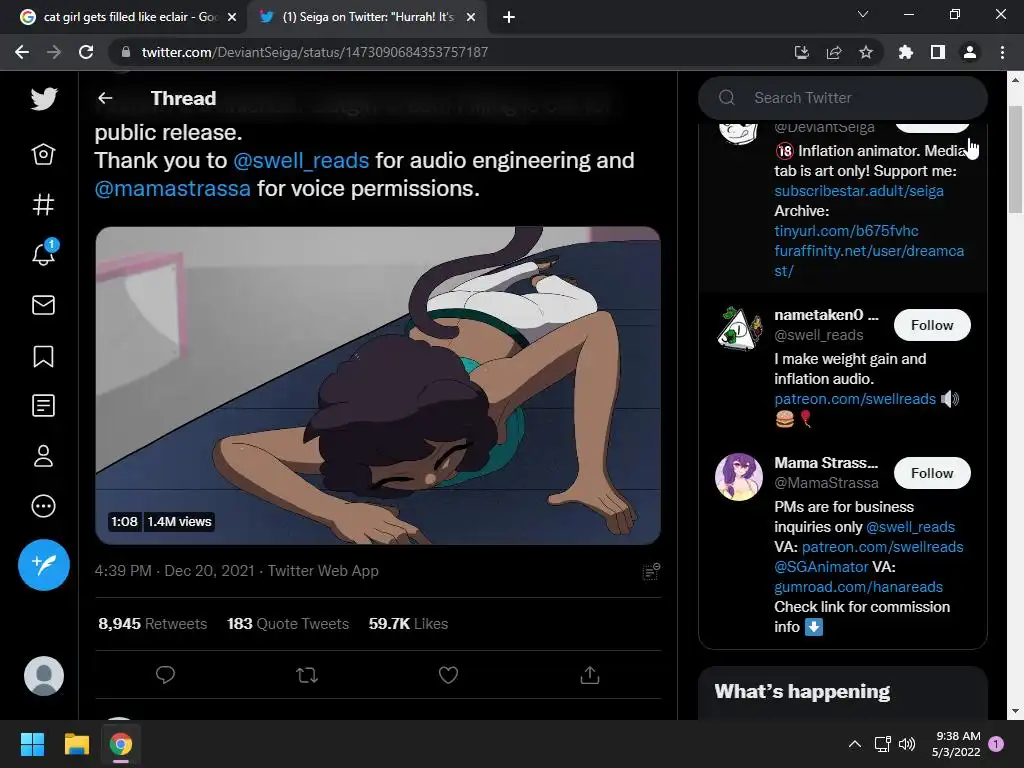Screen dimensions: 1024x768
Task: Open the account avatar at sidebar bottom
Action: pyautogui.click(x=44, y=676)
